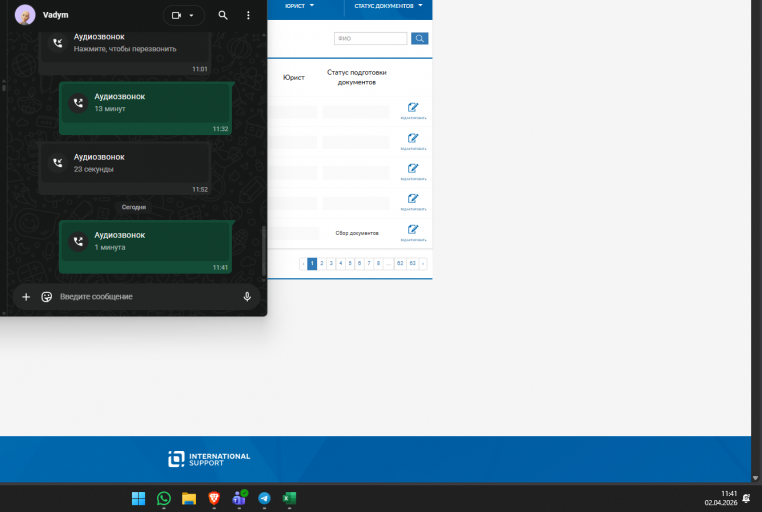Open the three-dot chat menu

point(248,15)
